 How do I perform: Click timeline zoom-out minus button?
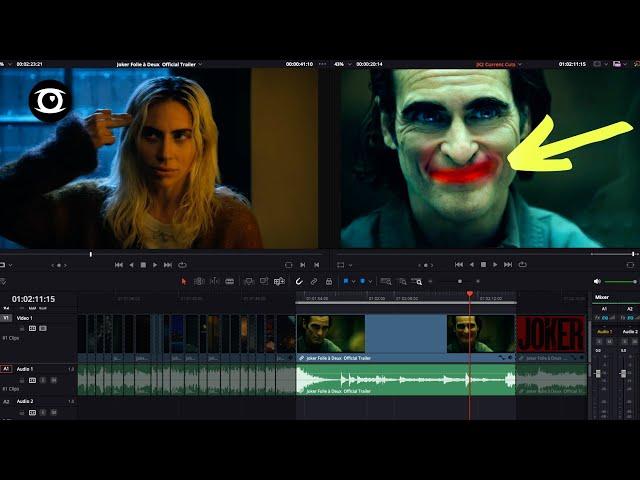pos(430,281)
